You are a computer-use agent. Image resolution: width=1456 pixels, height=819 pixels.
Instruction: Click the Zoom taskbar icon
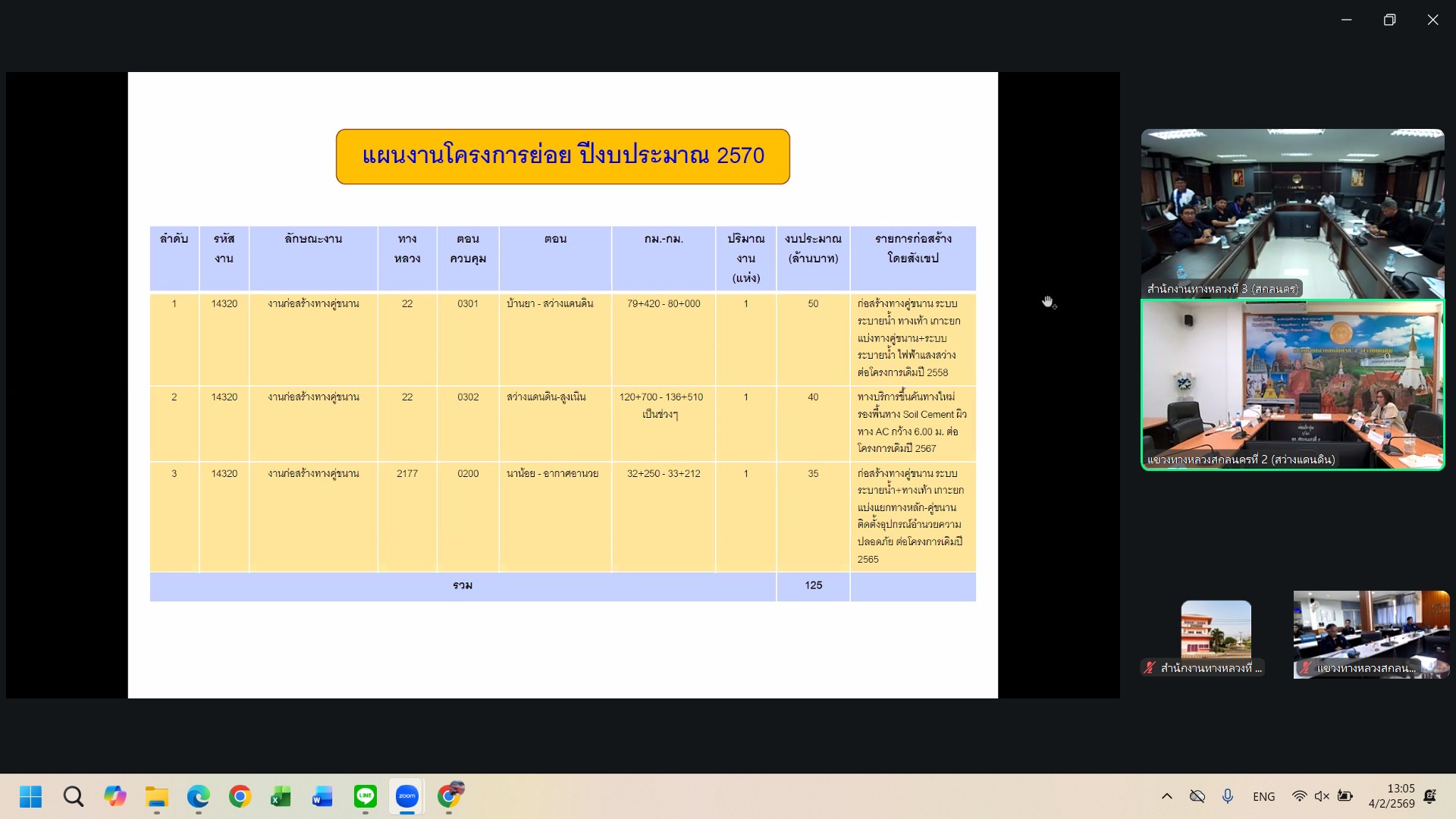pyautogui.click(x=407, y=796)
